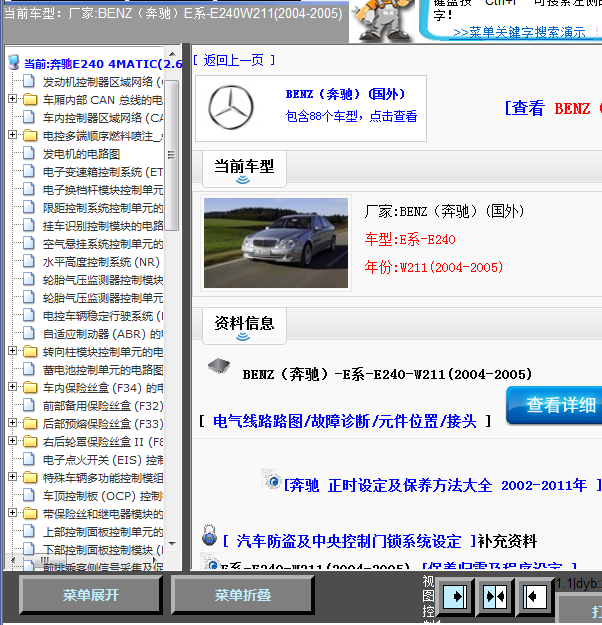The height and width of the screenshot is (625, 602).
Task: Select 上部控制面板控制单元 tree item
Action: tap(103, 532)
